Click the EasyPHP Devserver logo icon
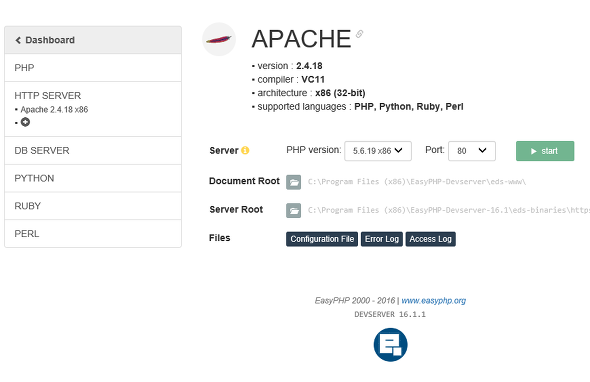This screenshot has height=382, width=590. pyautogui.click(x=390, y=345)
